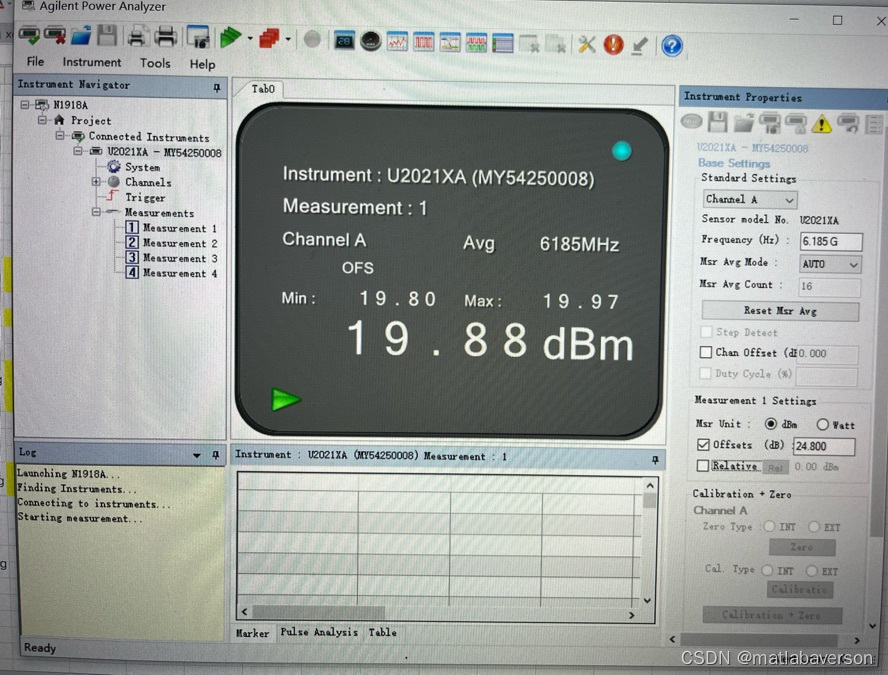888x675 pixels.
Task: Click the gray Preset oval icon in Instrument Properties
Action: coord(692,121)
